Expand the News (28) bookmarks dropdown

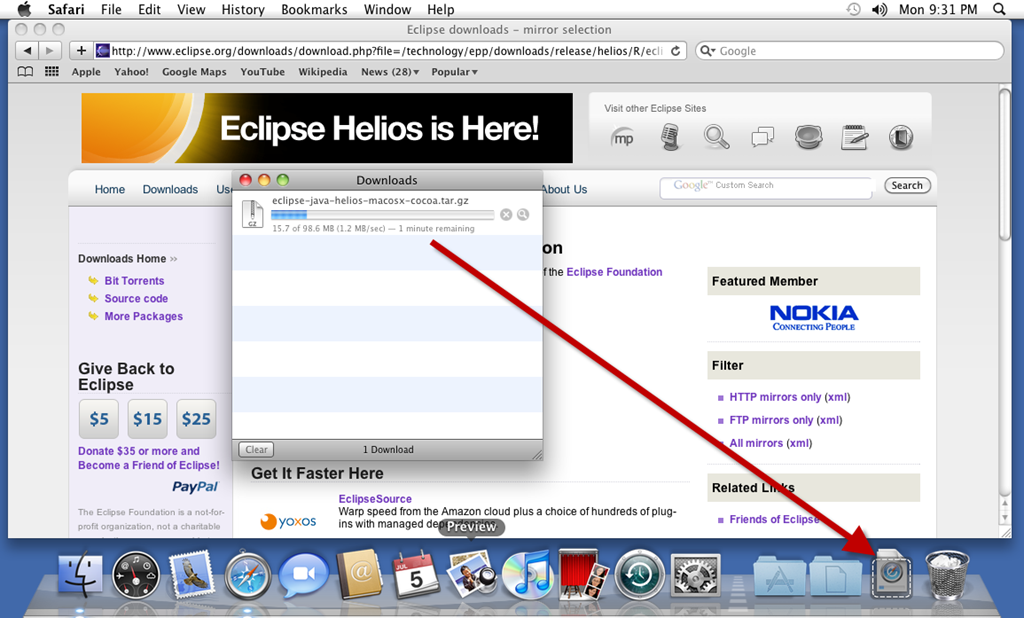coord(390,72)
